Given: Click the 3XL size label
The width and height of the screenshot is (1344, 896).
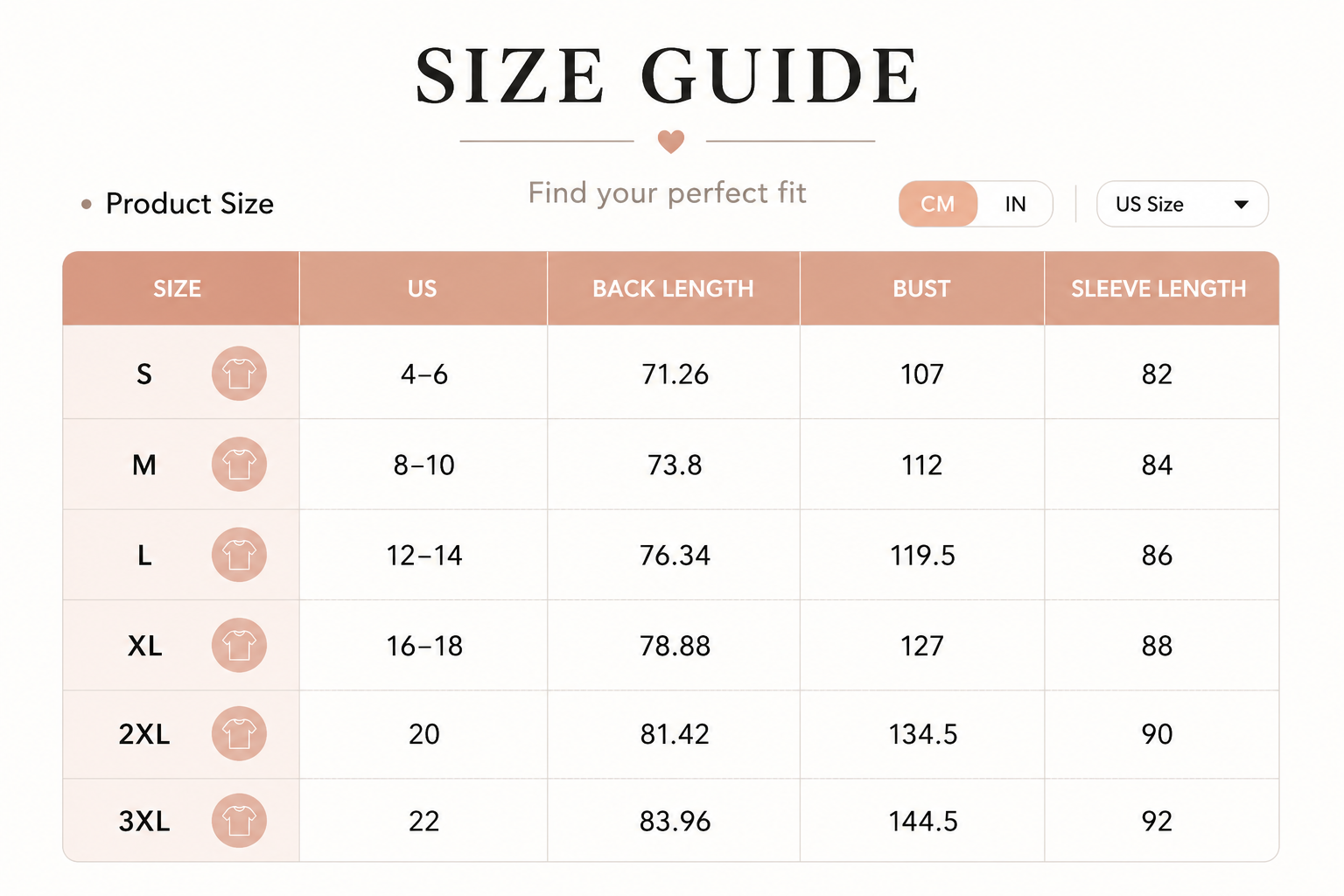Looking at the screenshot, I should (x=144, y=822).
